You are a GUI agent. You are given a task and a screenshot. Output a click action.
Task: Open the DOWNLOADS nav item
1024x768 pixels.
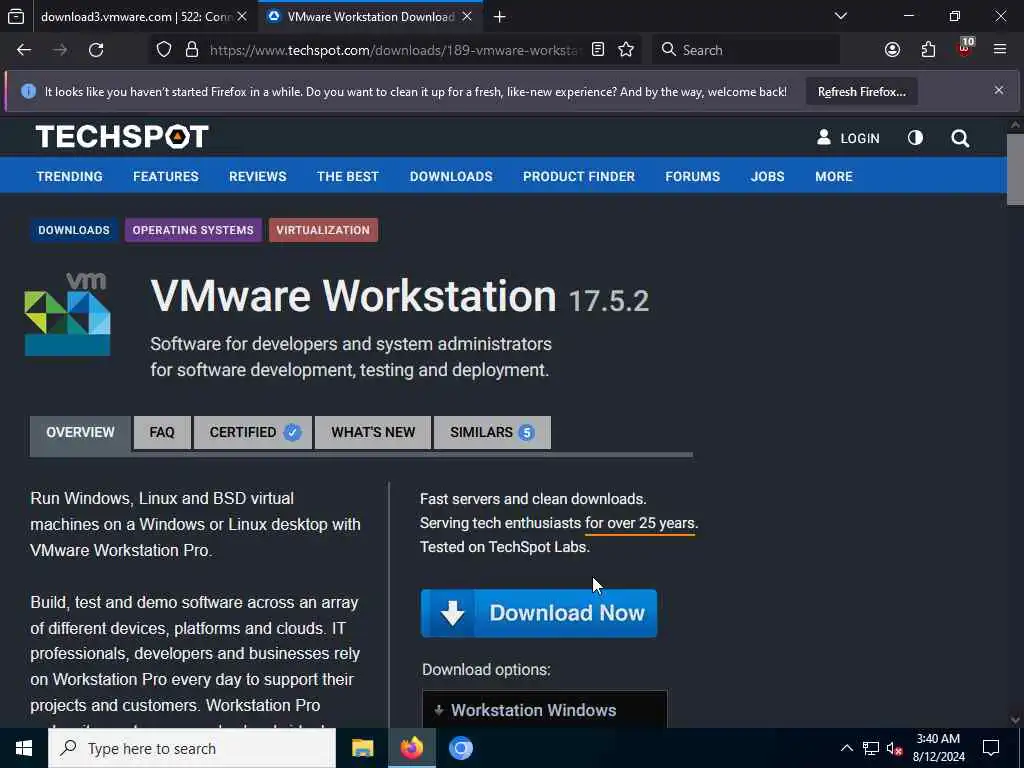(451, 176)
